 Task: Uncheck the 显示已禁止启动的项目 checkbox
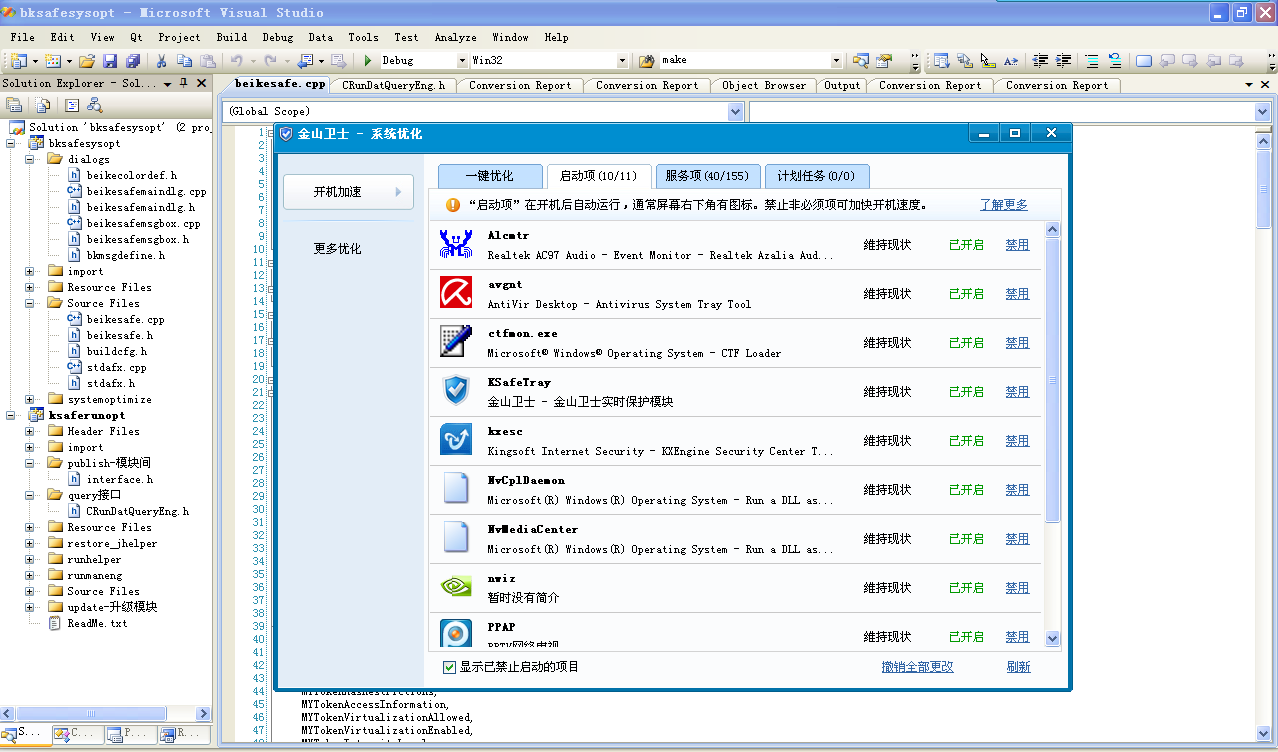449,667
